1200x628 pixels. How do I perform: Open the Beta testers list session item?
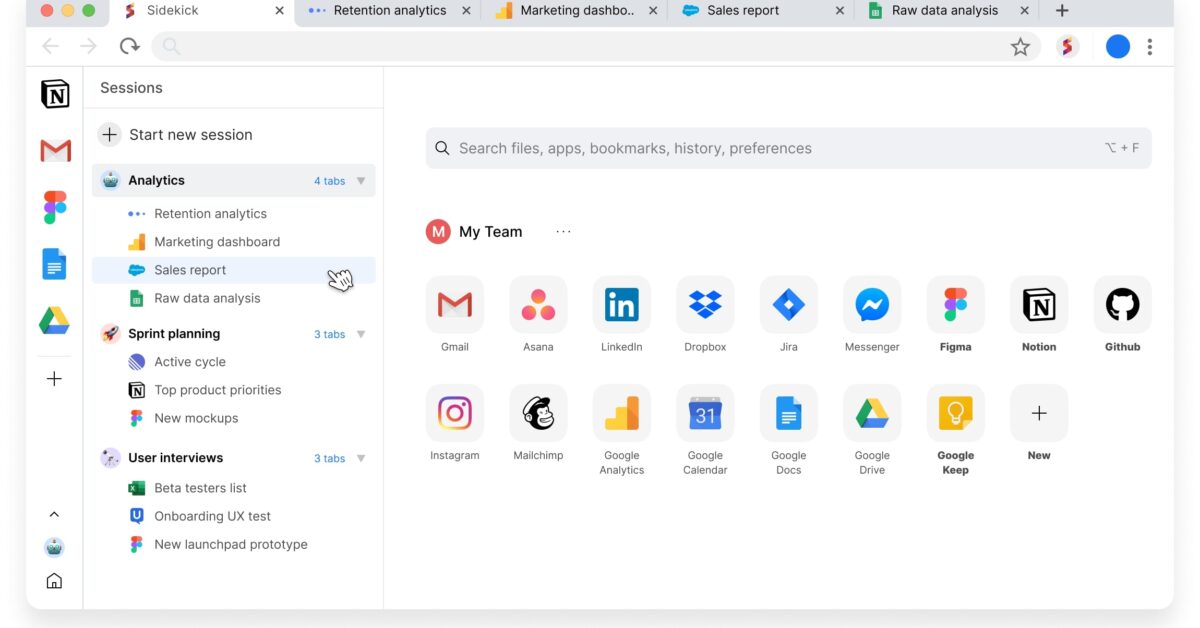coord(199,487)
